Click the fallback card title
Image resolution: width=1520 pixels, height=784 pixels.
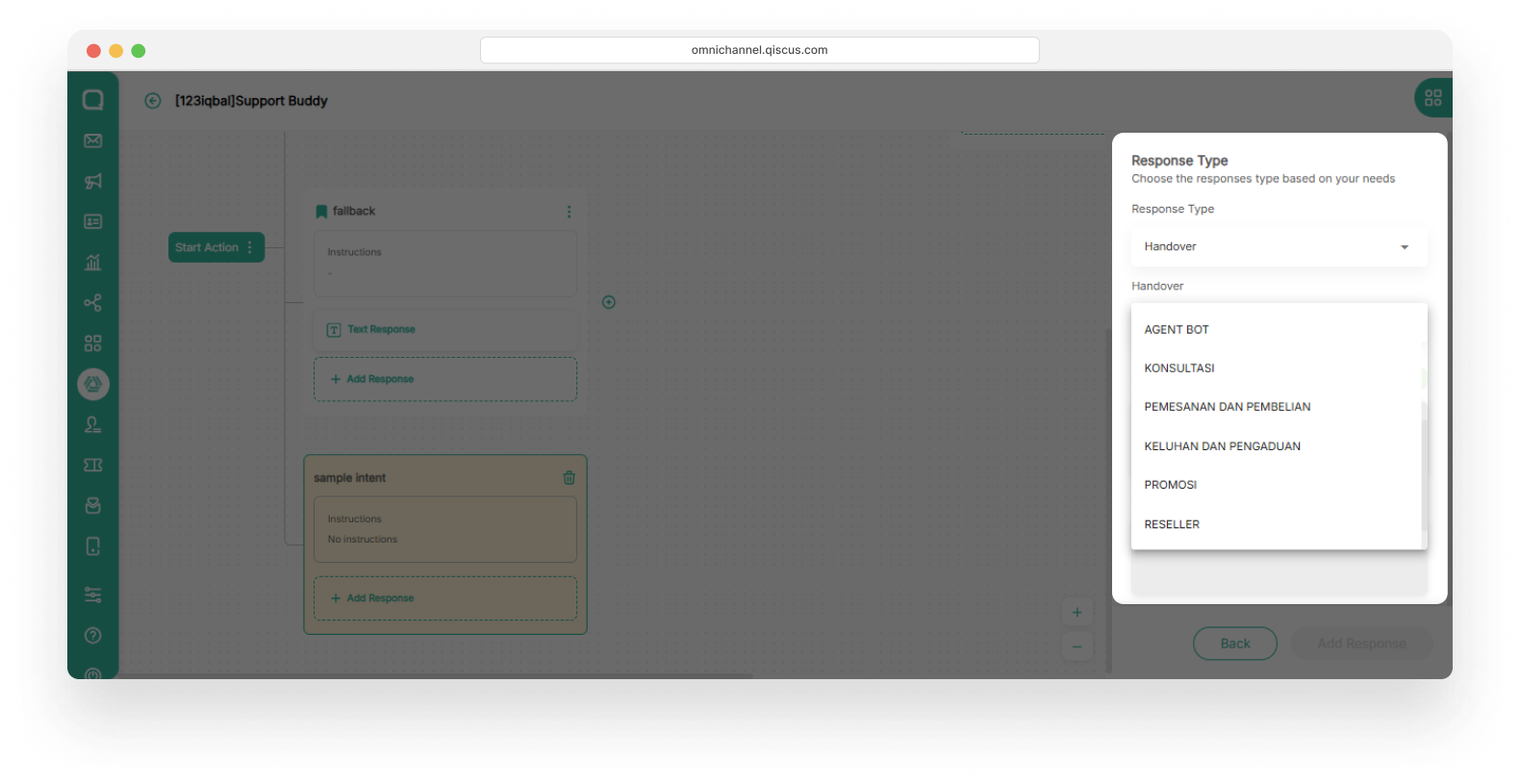(354, 212)
